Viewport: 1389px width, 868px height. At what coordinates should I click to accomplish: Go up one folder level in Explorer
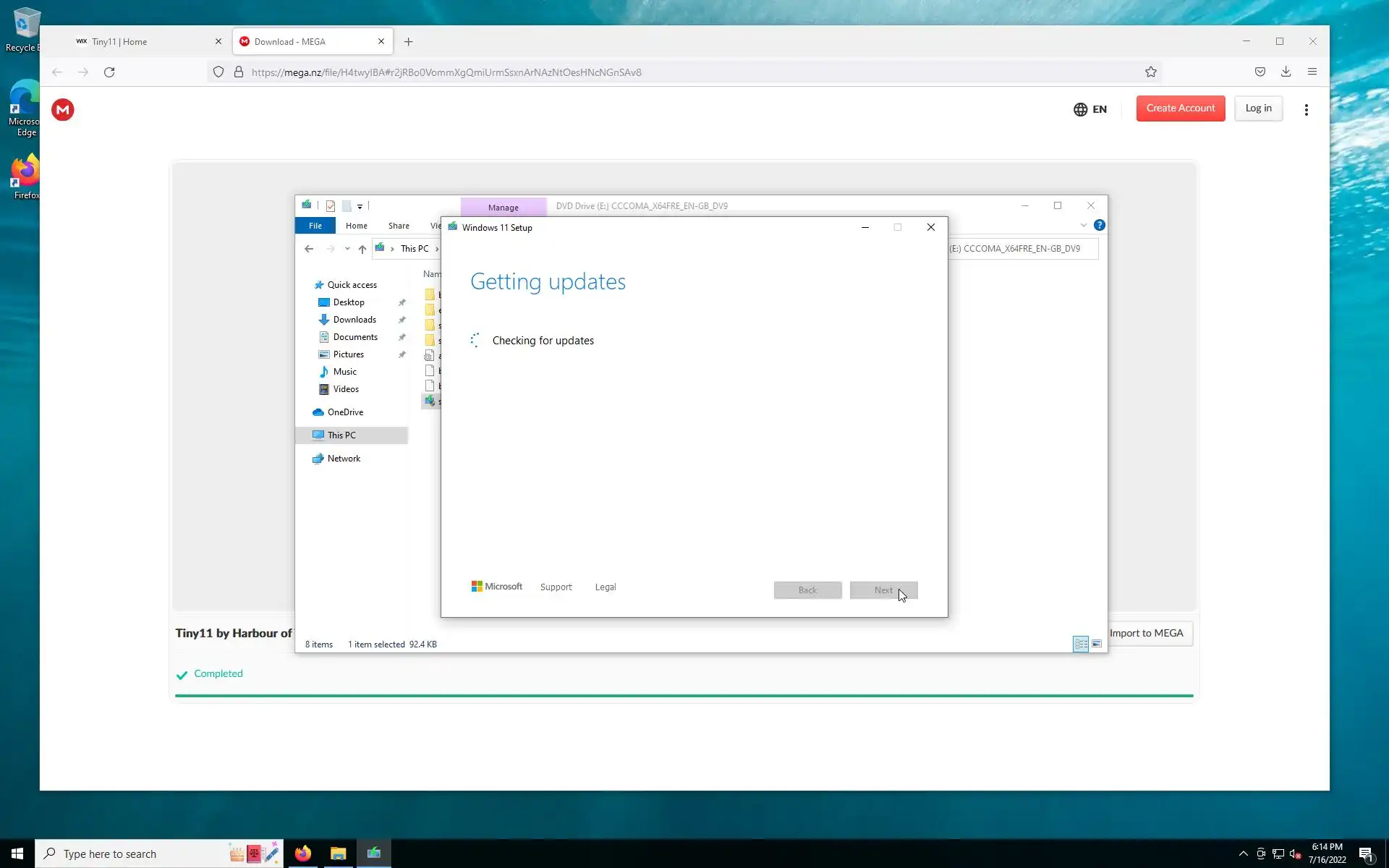[x=362, y=249]
